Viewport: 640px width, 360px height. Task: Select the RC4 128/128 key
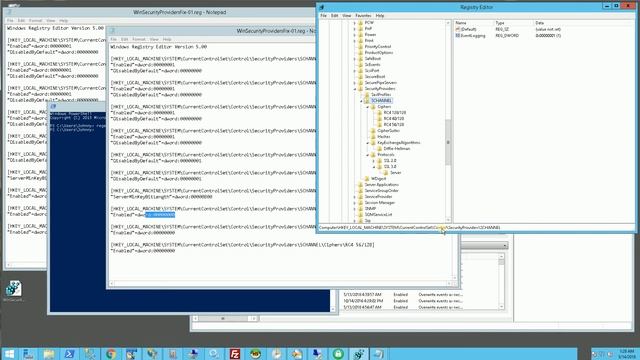click(395, 113)
